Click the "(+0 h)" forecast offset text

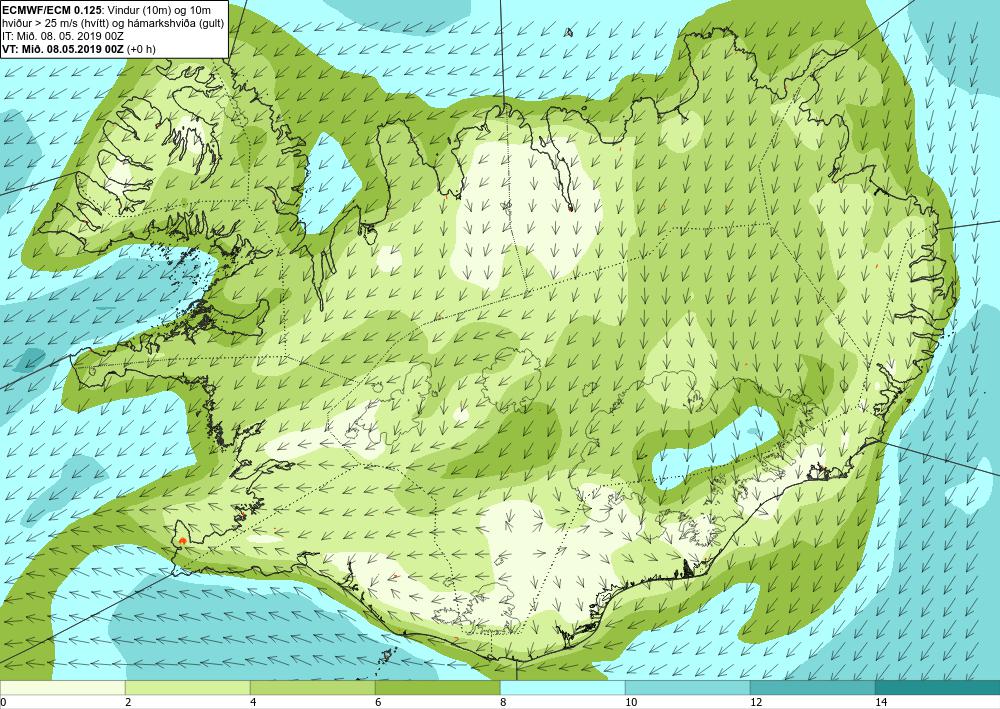(141, 49)
